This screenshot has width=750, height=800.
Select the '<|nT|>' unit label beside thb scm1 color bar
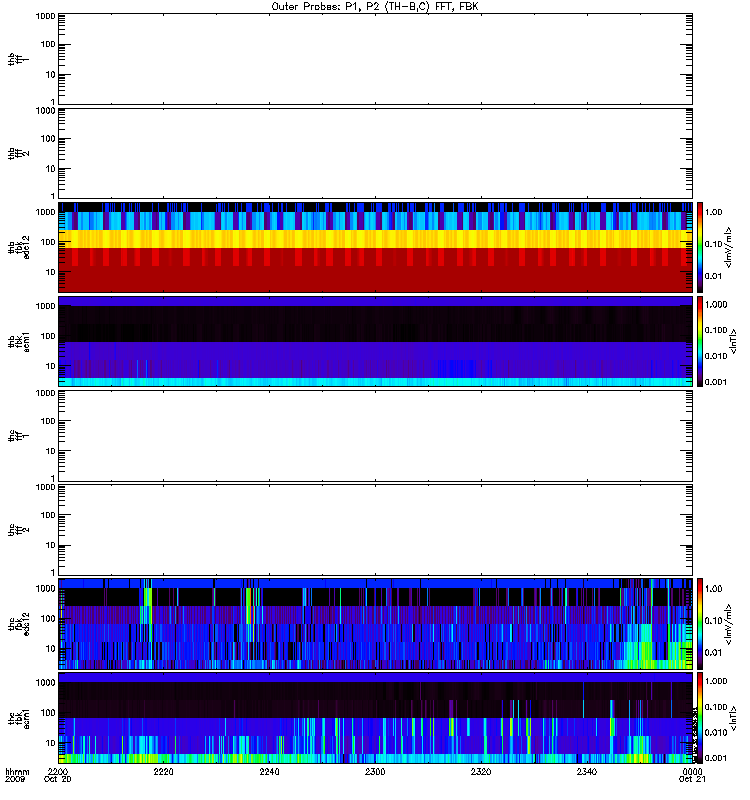point(734,341)
